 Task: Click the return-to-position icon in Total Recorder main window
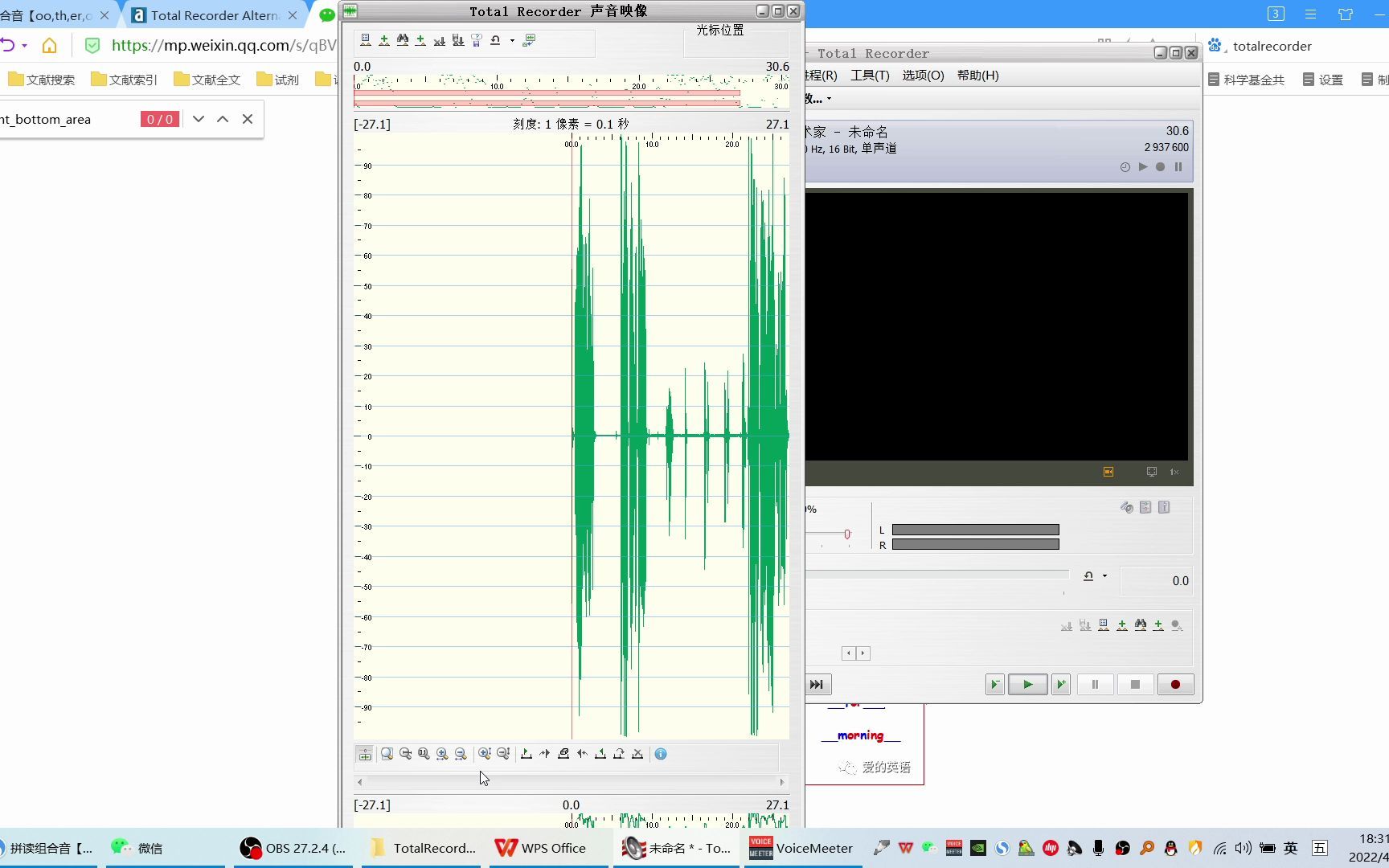pyautogui.click(x=1088, y=575)
